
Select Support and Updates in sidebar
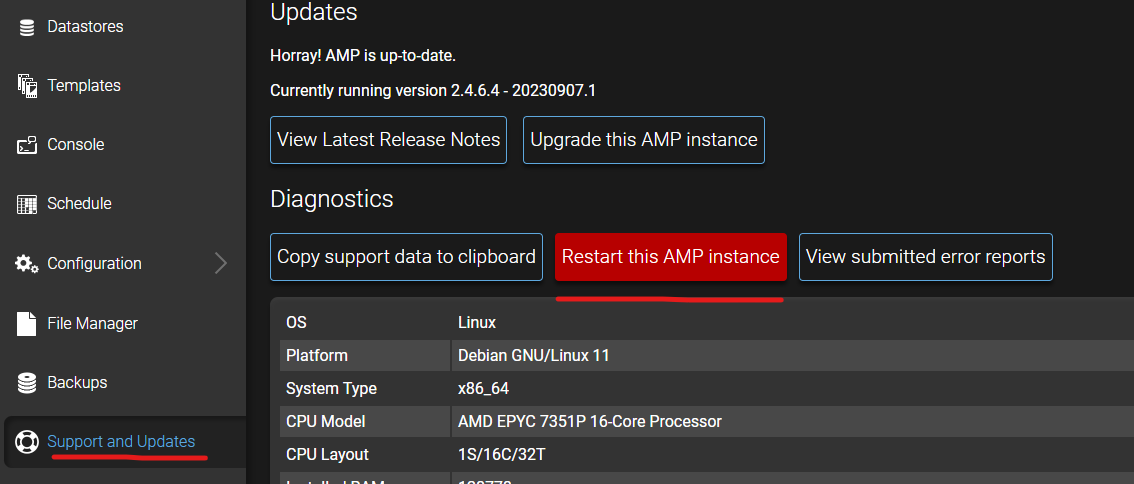pos(122,441)
